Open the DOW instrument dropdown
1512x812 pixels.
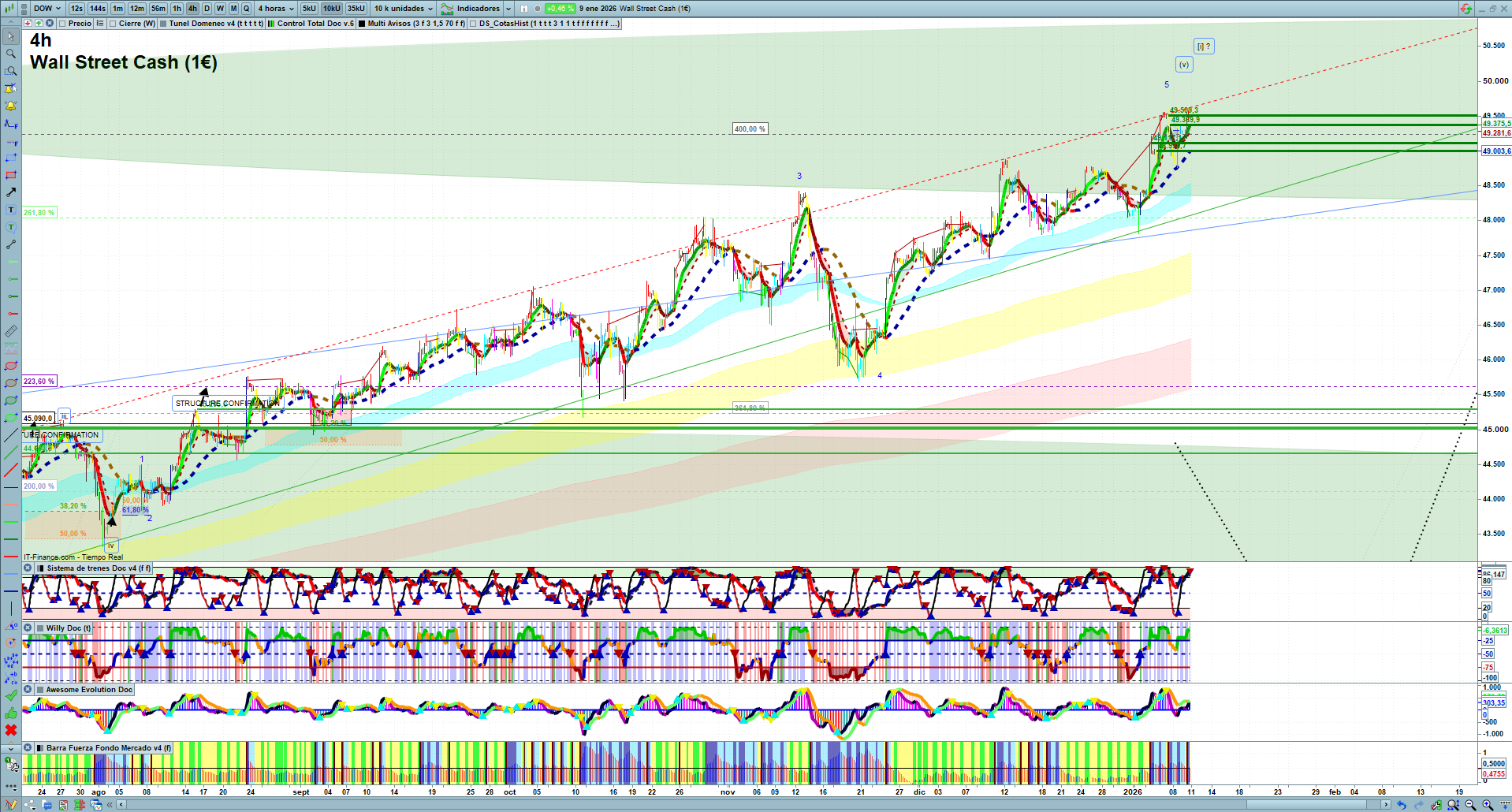(x=47, y=9)
